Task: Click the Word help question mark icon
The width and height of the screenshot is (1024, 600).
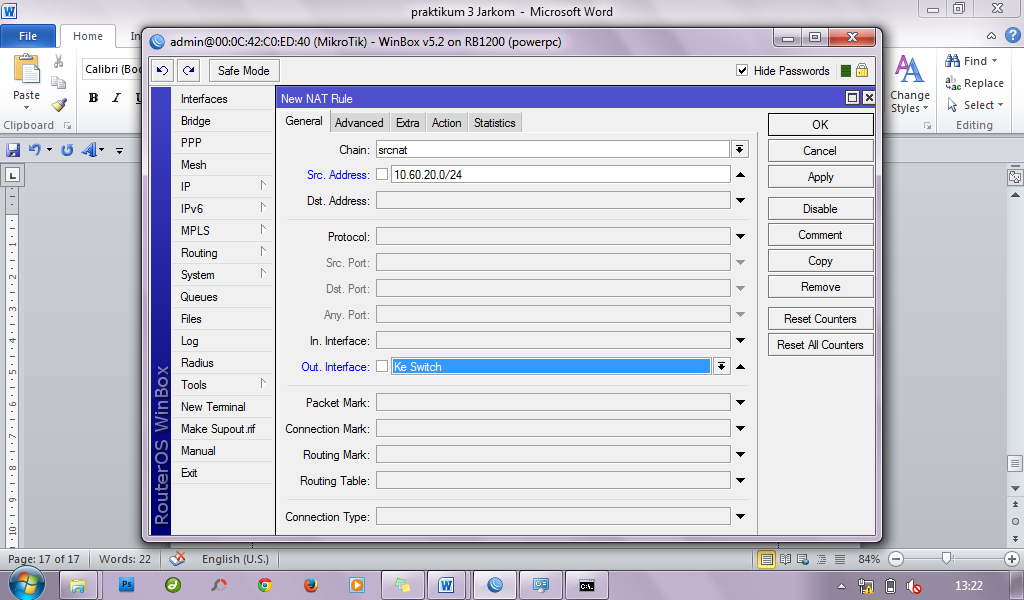Action: (x=1013, y=35)
